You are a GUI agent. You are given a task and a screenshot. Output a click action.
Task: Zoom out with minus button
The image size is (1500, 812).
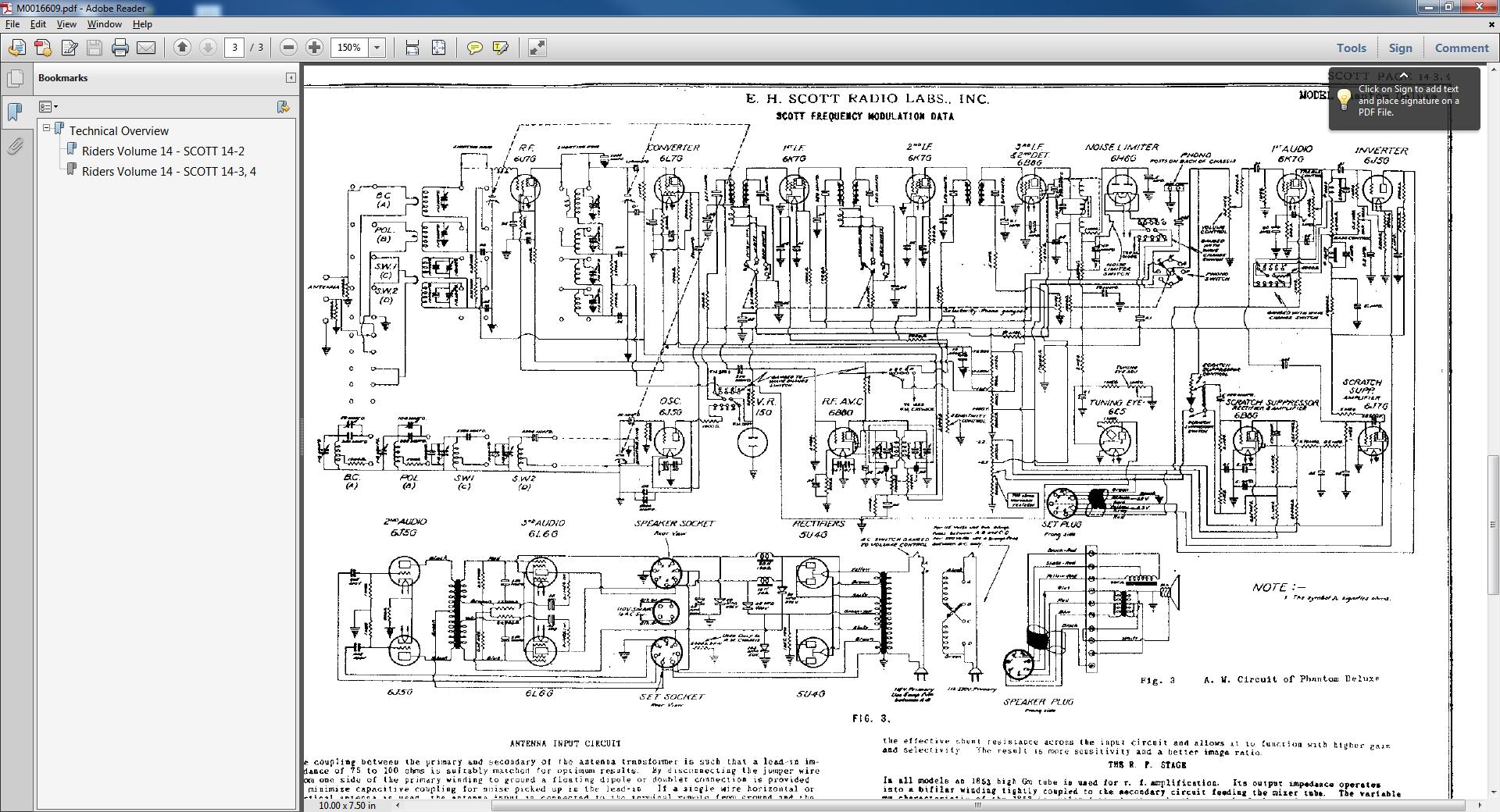pos(288,48)
